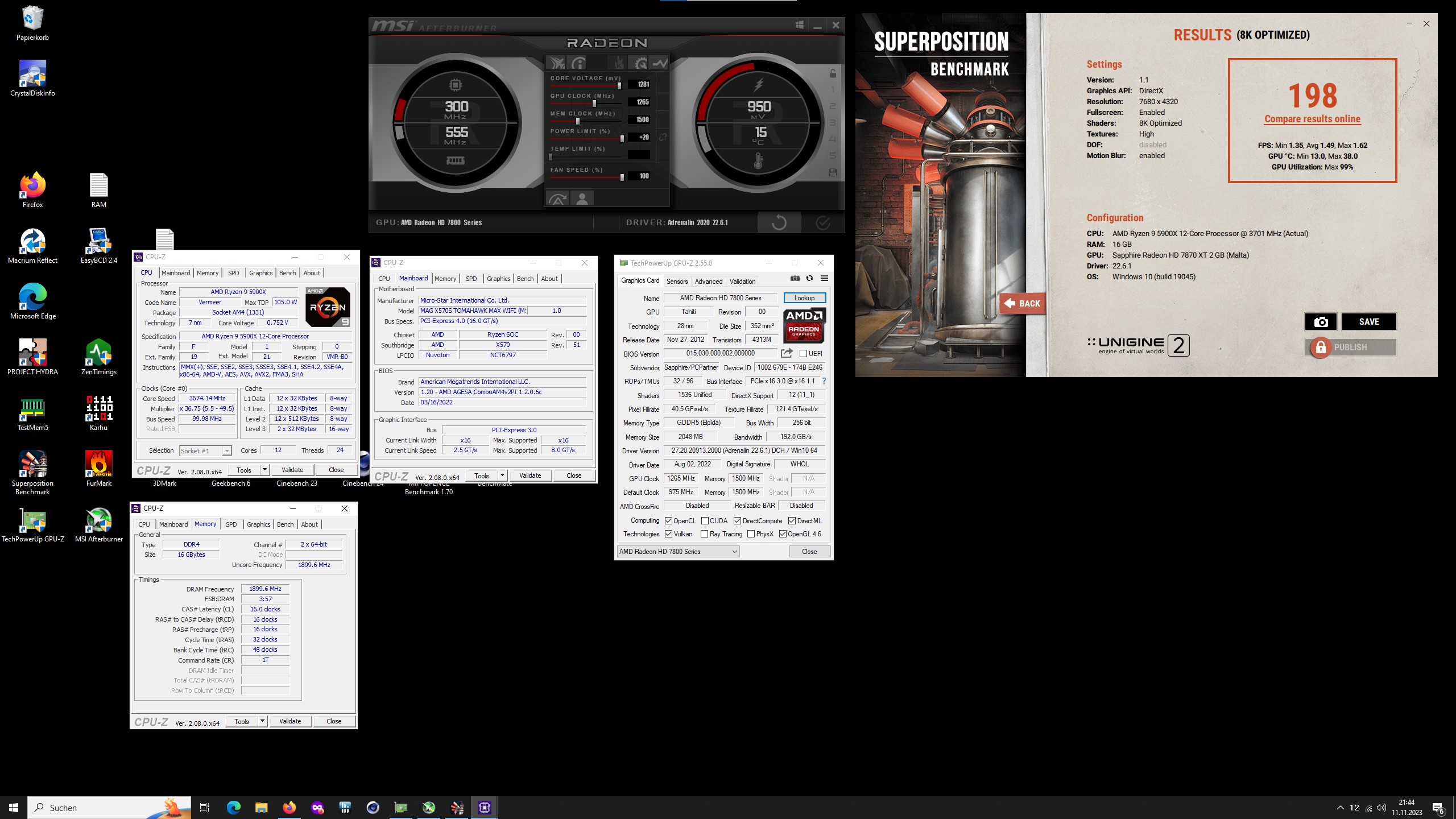Image resolution: width=1456 pixels, height=819 pixels.
Task: Click Validate in CPU-Z Memory window
Action: pyautogui.click(x=290, y=721)
